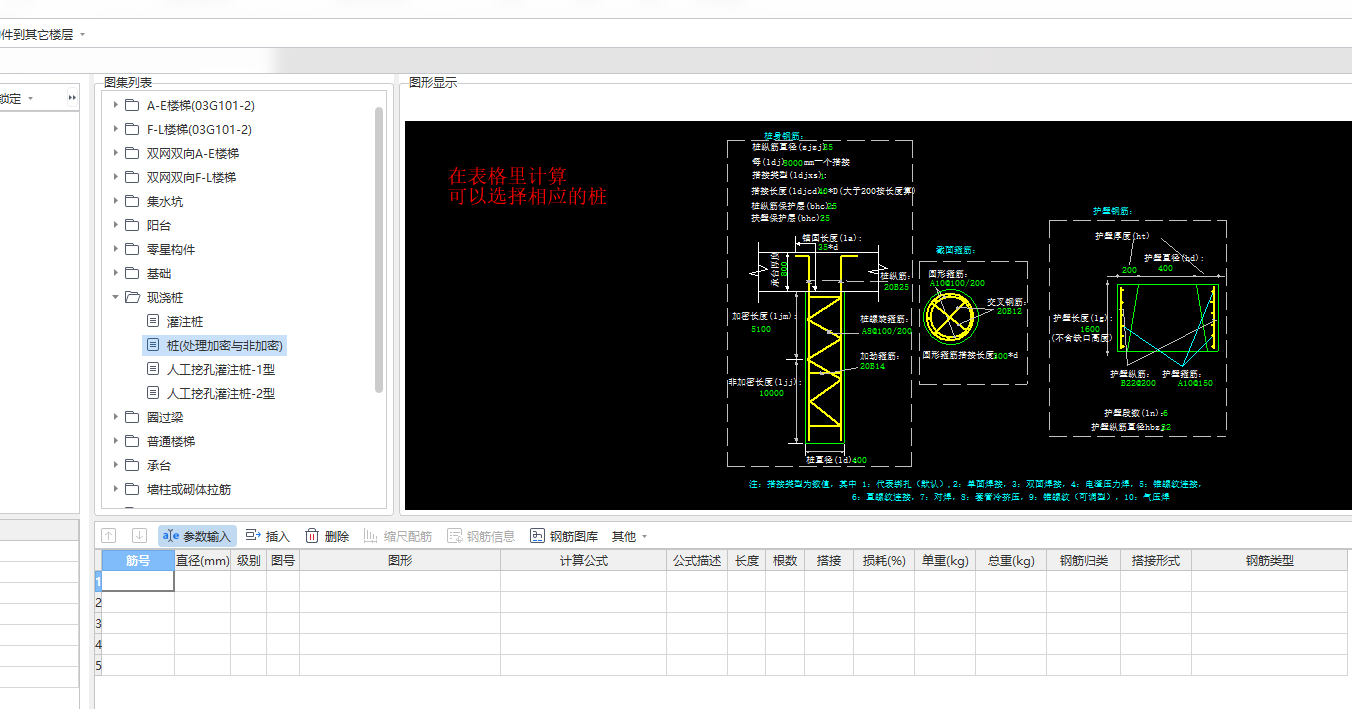Expand the 零星构件 folder
Viewport: 1352px width, 709px height.
pos(116,249)
